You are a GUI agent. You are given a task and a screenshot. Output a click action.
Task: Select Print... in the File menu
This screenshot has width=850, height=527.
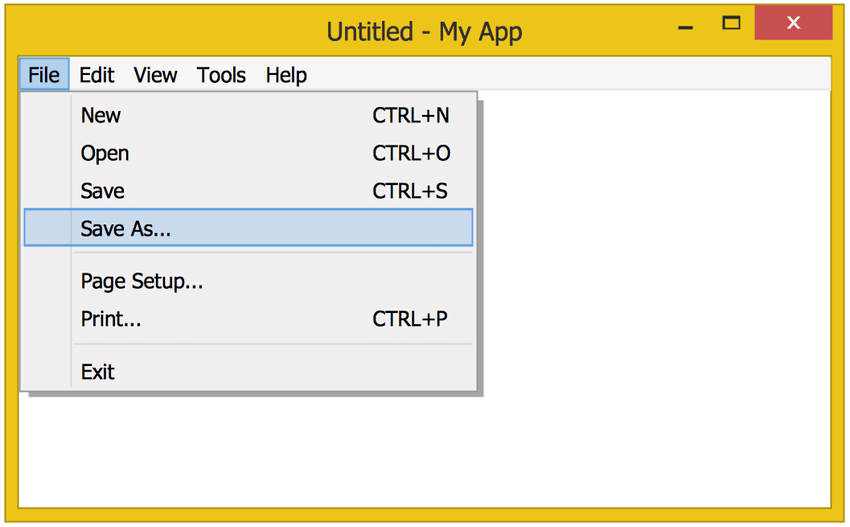coord(248,319)
